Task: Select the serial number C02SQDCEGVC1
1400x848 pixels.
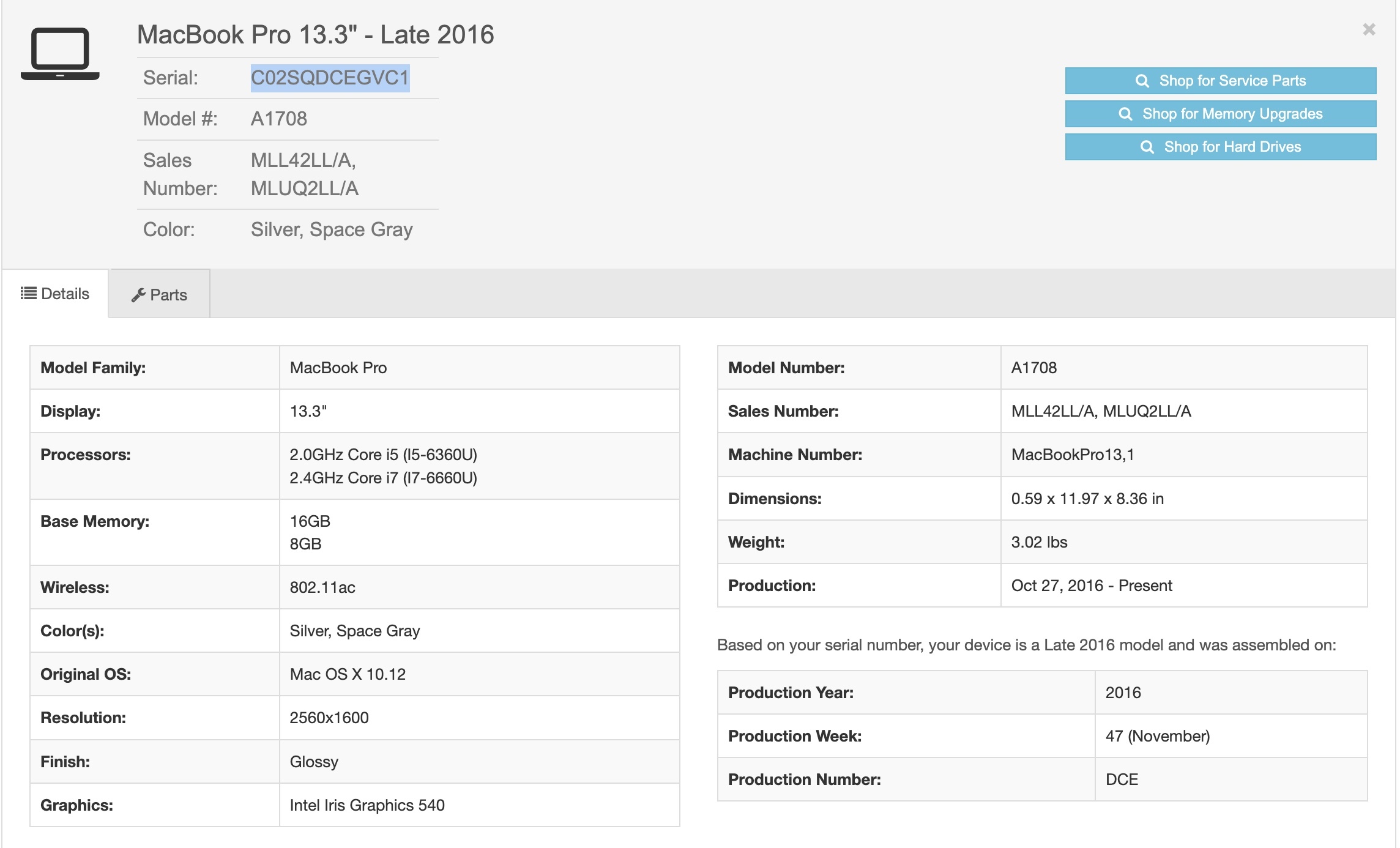Action: click(x=330, y=78)
